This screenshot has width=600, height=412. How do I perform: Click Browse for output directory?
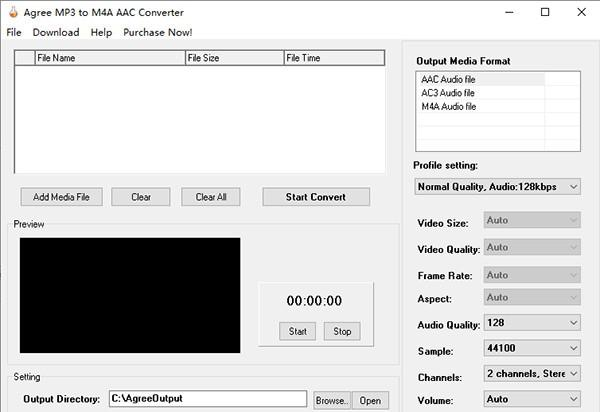[x=332, y=401]
